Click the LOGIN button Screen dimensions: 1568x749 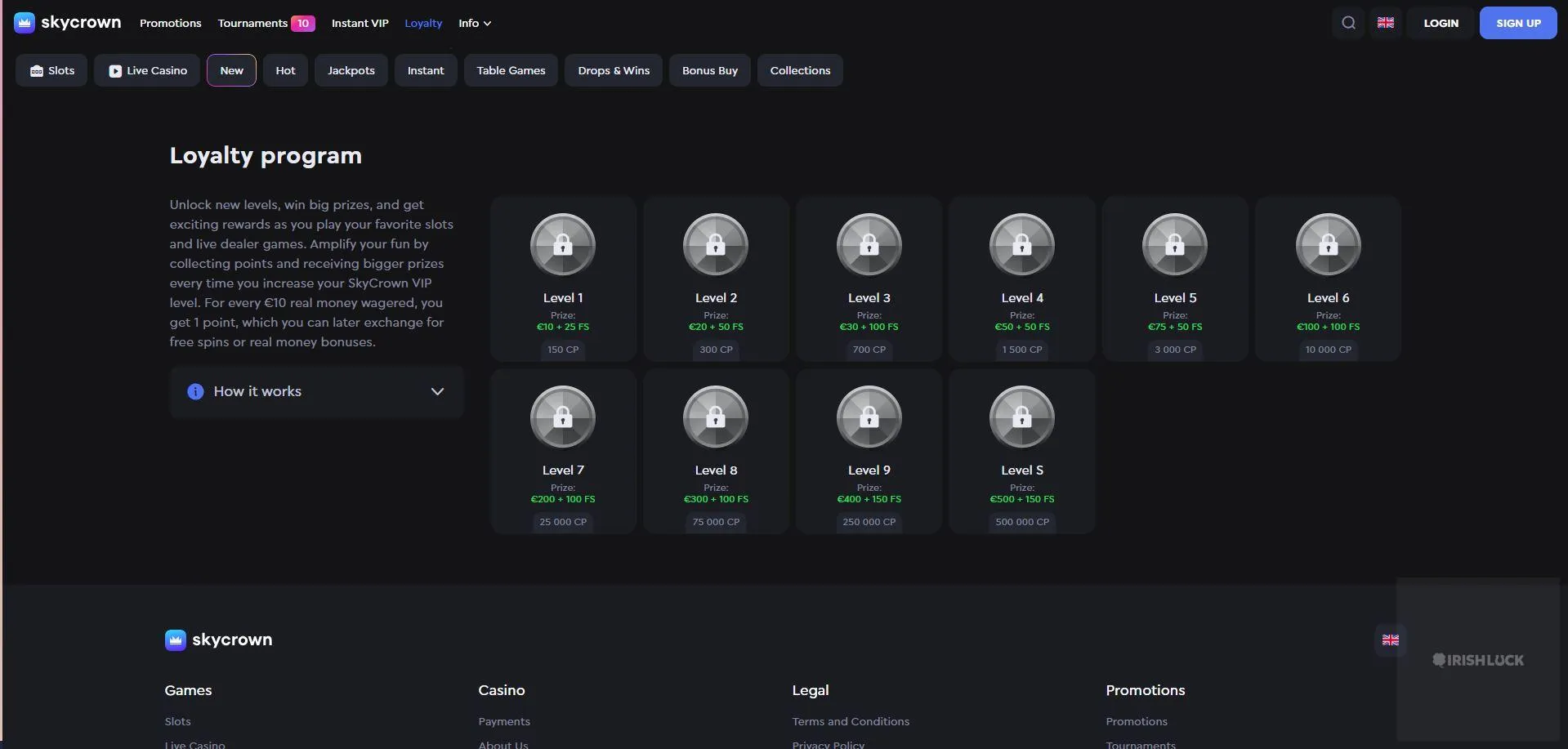click(1441, 23)
